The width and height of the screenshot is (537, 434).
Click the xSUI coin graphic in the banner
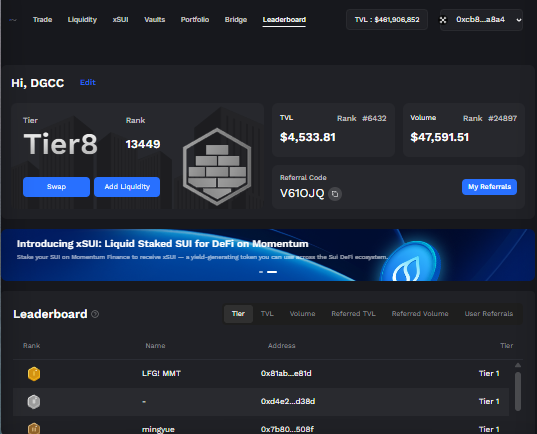tap(411, 261)
